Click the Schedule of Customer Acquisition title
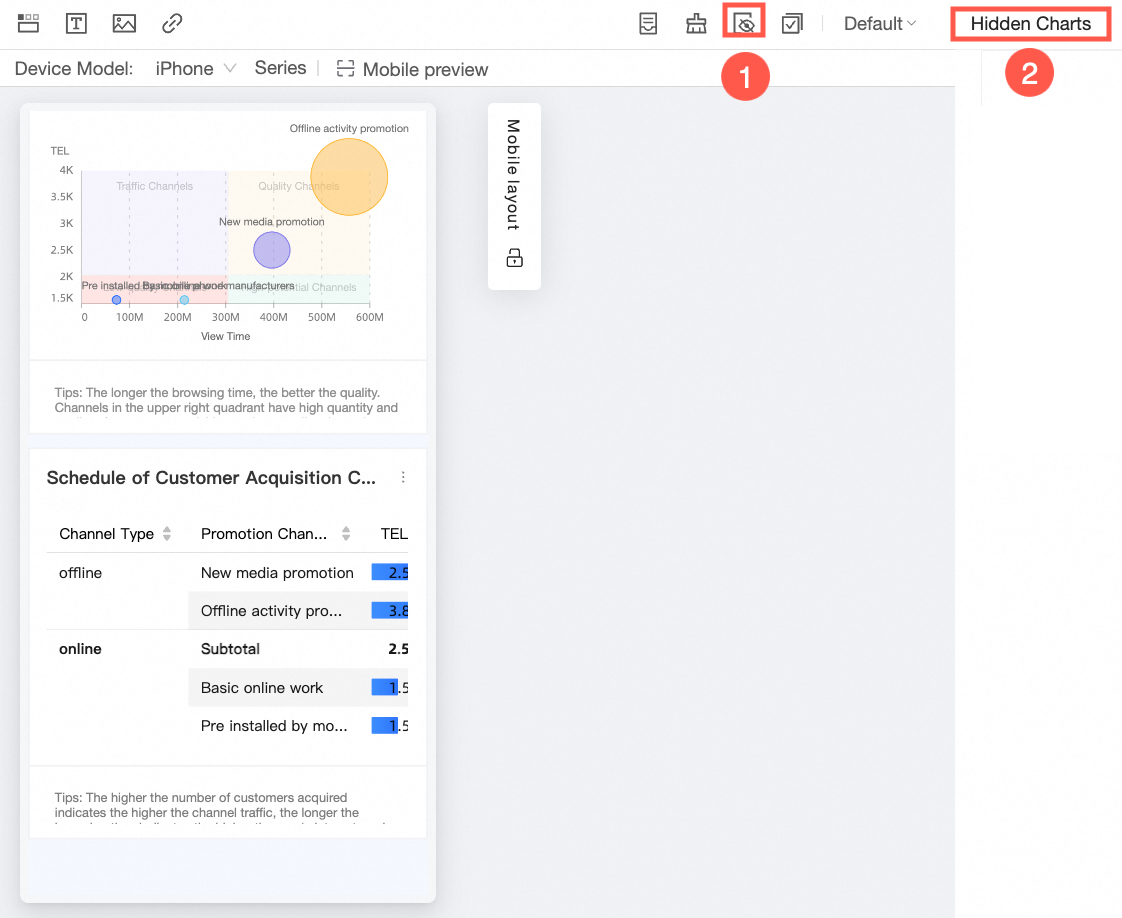Viewport: 1122px width, 918px height. [211, 478]
